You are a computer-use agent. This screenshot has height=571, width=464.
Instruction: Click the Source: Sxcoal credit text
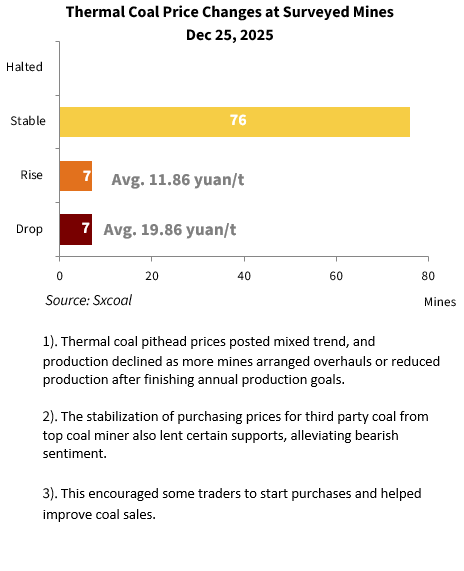click(89, 300)
